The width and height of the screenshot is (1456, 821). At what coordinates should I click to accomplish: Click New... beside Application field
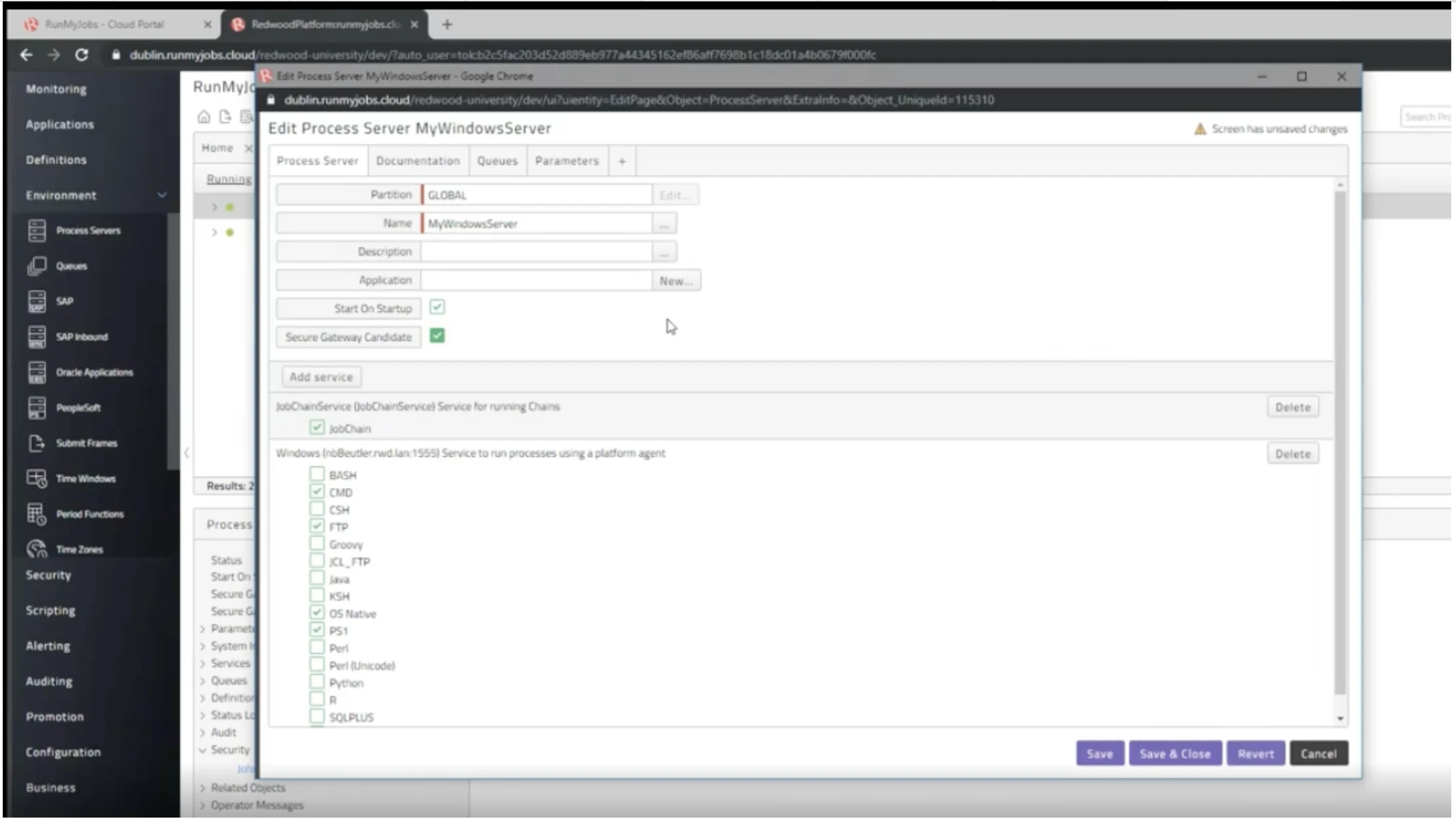pyautogui.click(x=676, y=280)
